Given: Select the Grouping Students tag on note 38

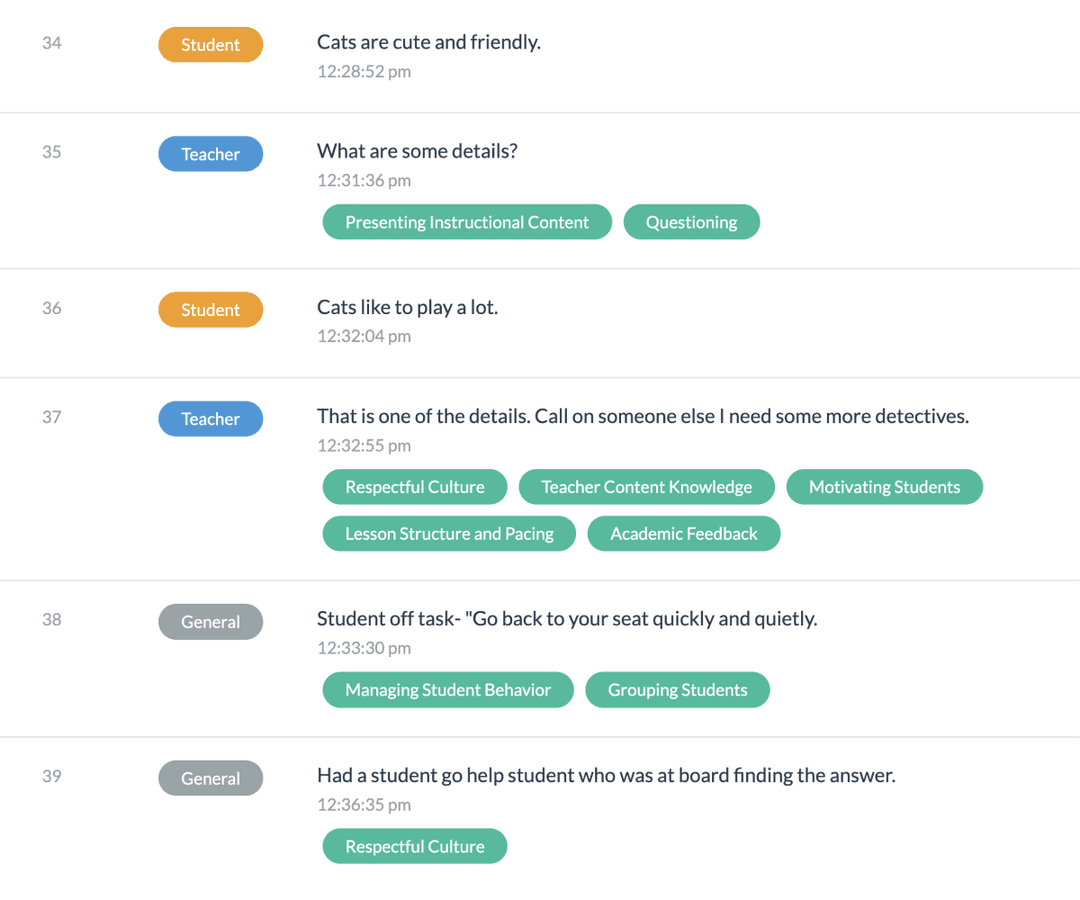Looking at the screenshot, I should tap(677, 689).
